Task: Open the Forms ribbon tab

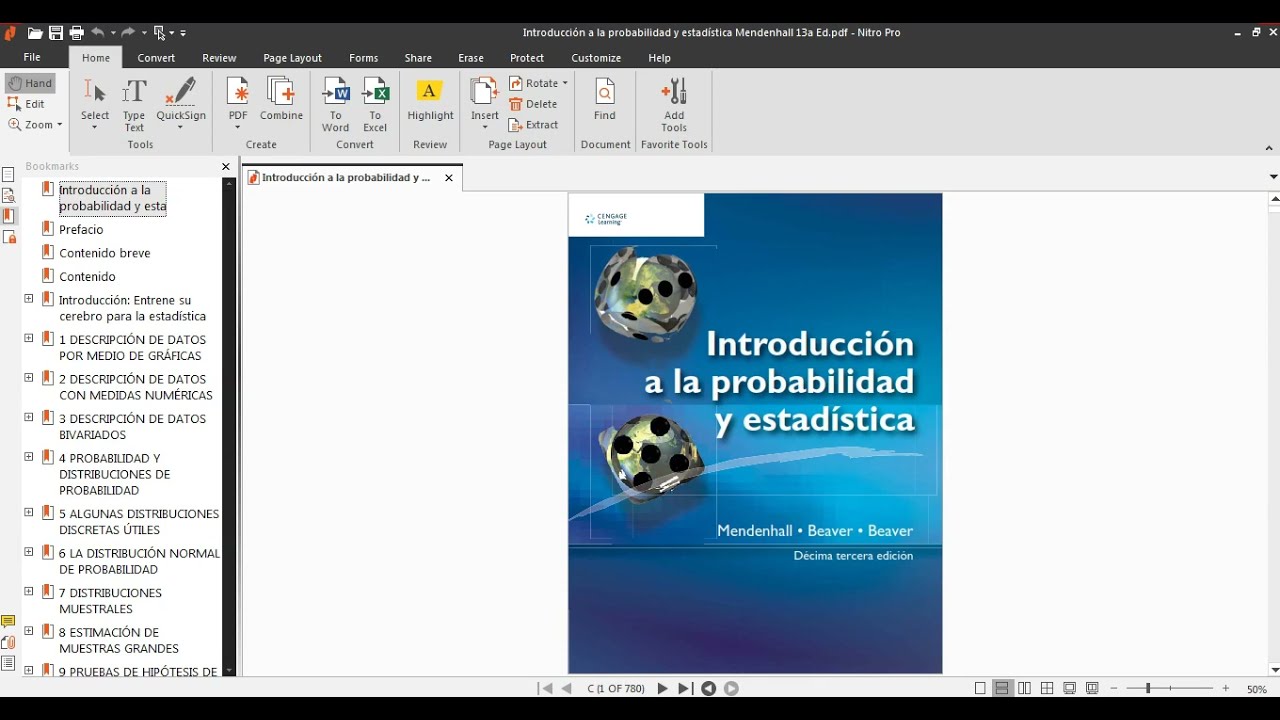Action: (363, 58)
